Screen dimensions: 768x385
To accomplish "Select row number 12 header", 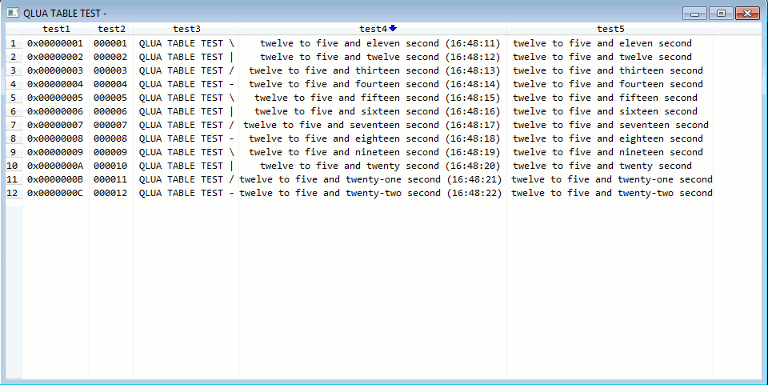I will (14, 193).
